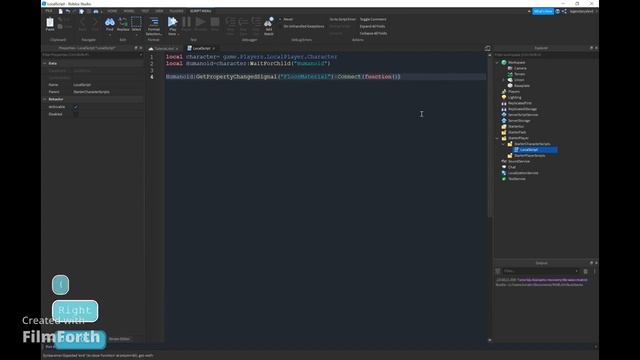This screenshot has height=360, width=640.
Task: Select Camera in Explorer
Action: 517,68
